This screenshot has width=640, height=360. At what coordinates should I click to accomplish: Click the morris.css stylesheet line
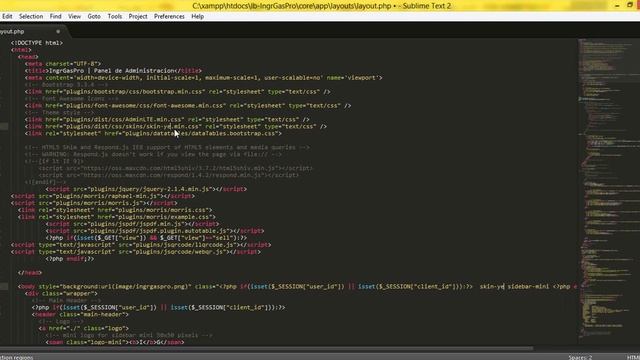pos(115,210)
